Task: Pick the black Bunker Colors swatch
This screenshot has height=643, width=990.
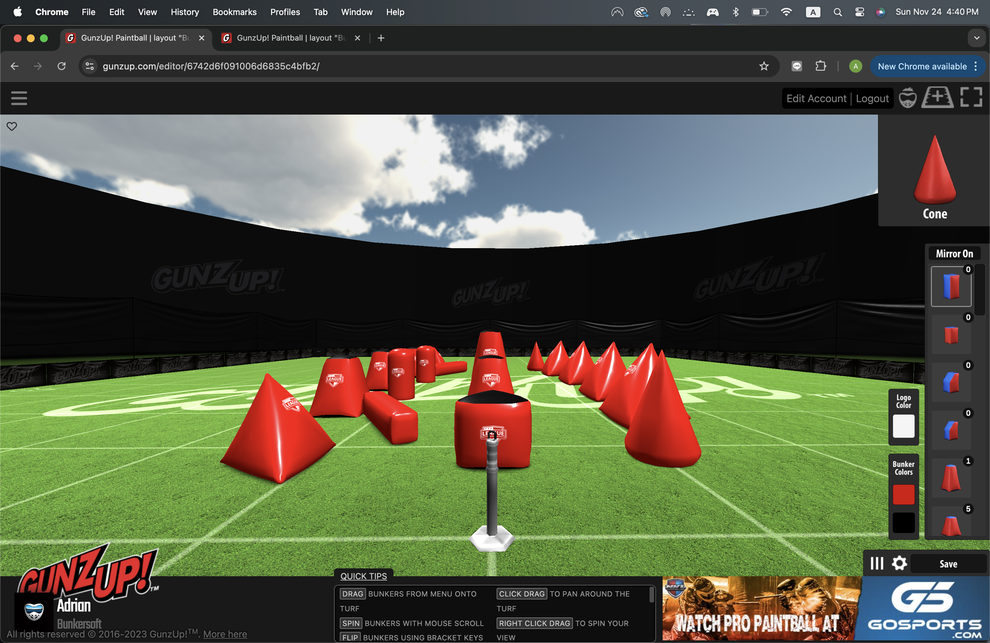Action: coord(904,522)
